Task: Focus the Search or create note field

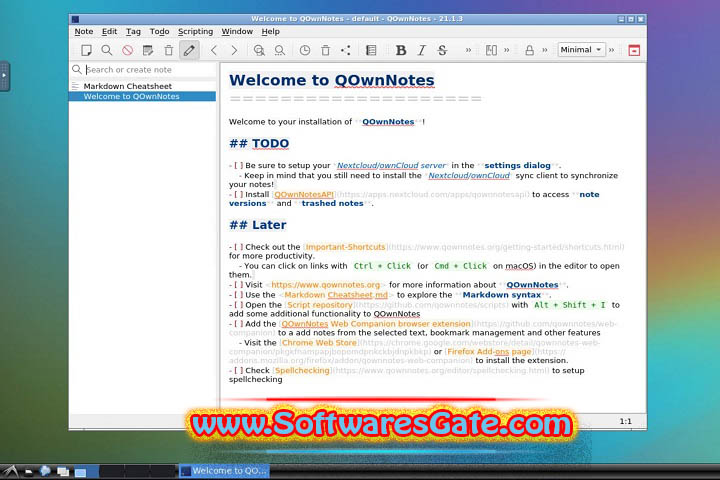Action: pos(143,69)
